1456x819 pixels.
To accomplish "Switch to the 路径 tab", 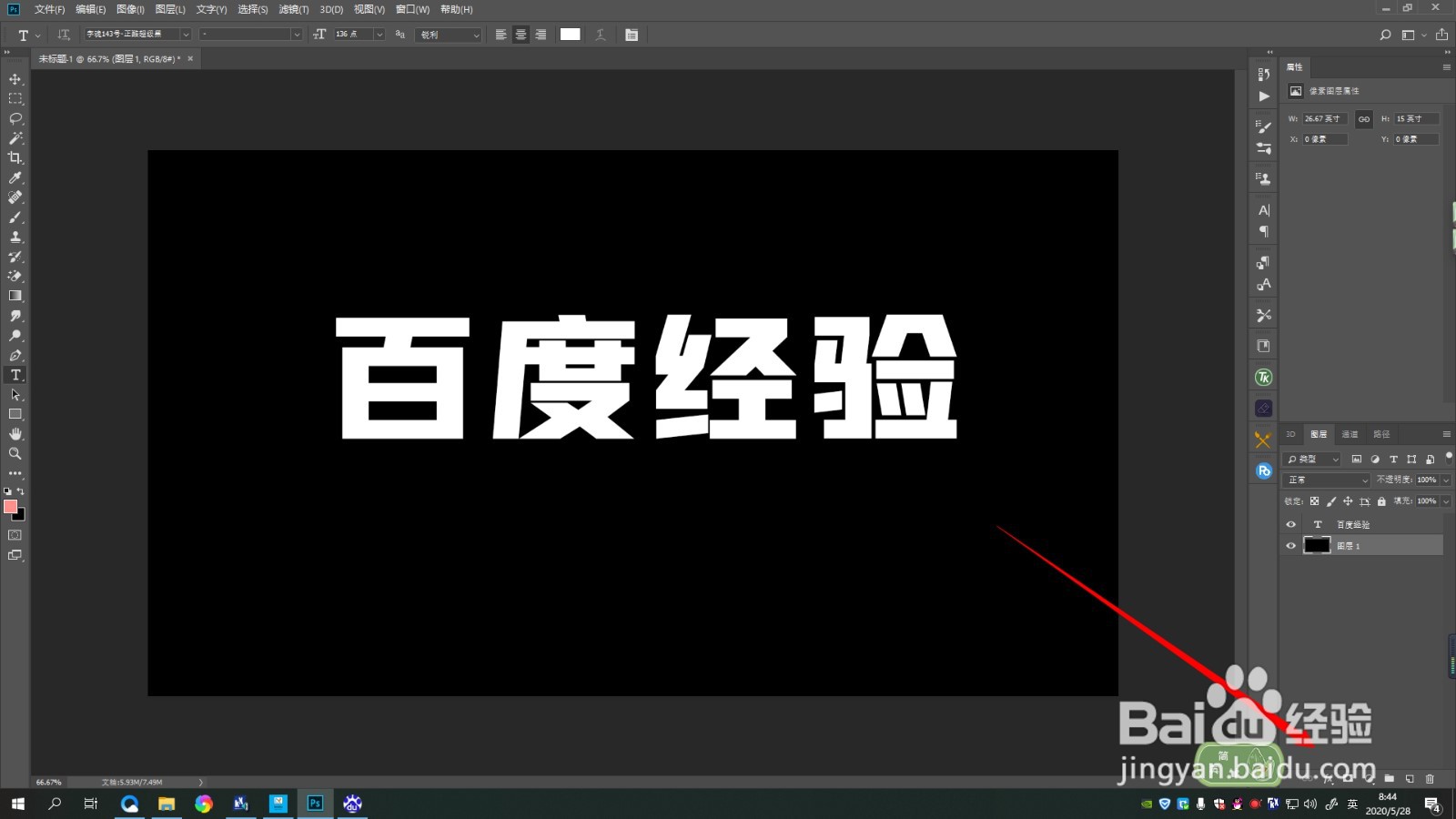I will (x=1381, y=434).
